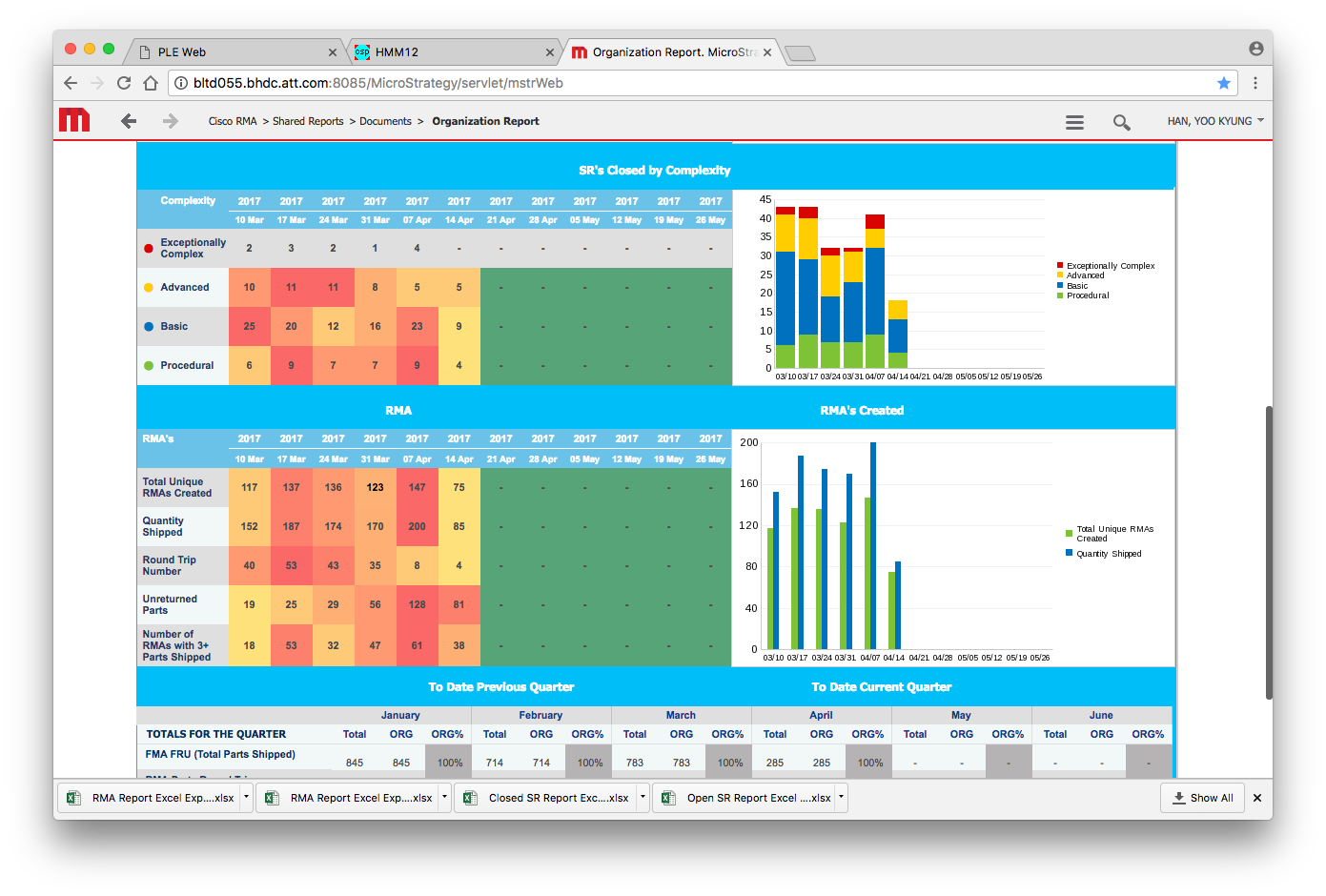The height and width of the screenshot is (896, 1326).
Task: Bookmark page with star icon
Action: pyautogui.click(x=1224, y=83)
